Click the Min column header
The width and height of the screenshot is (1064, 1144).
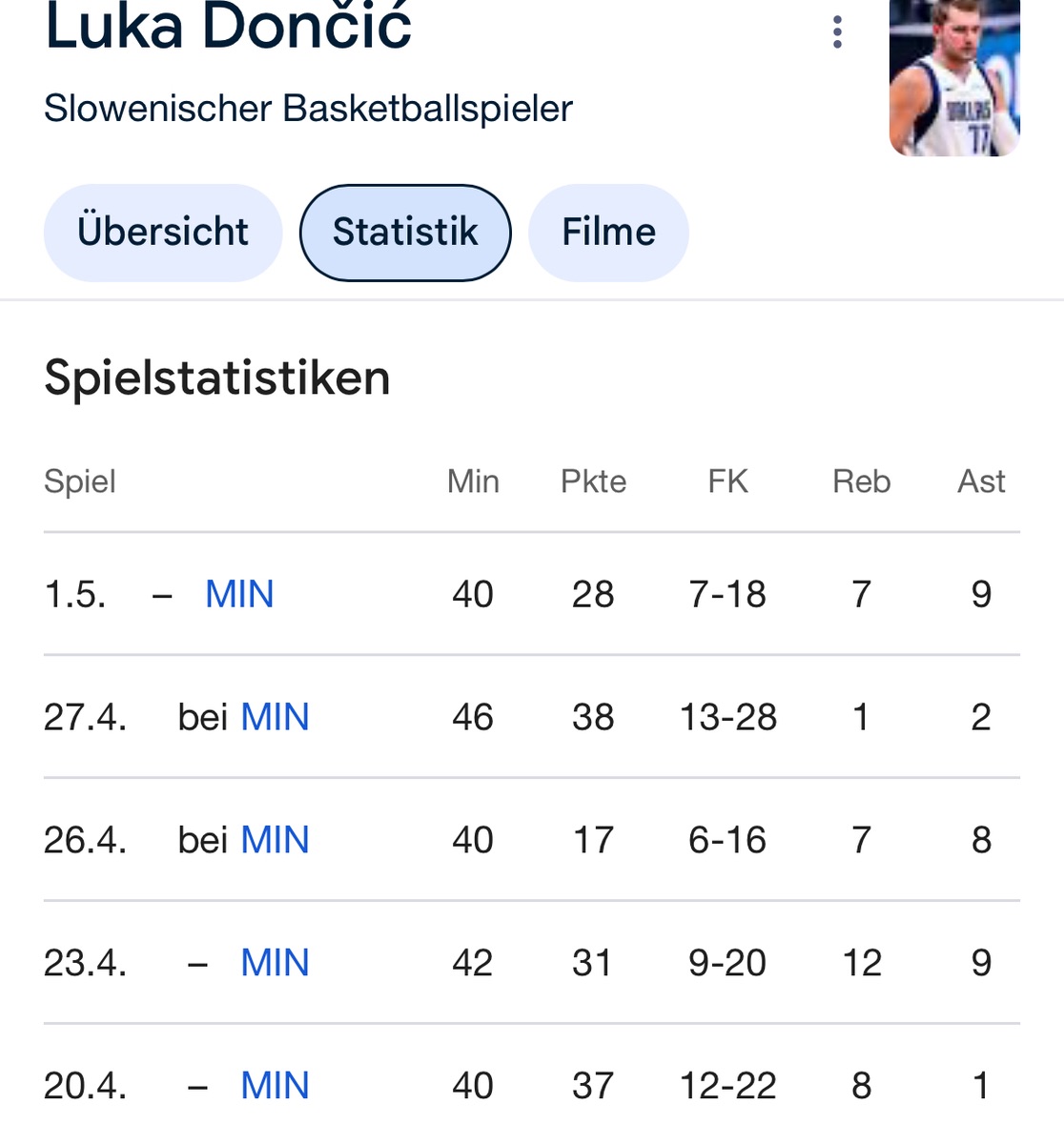[x=473, y=481]
